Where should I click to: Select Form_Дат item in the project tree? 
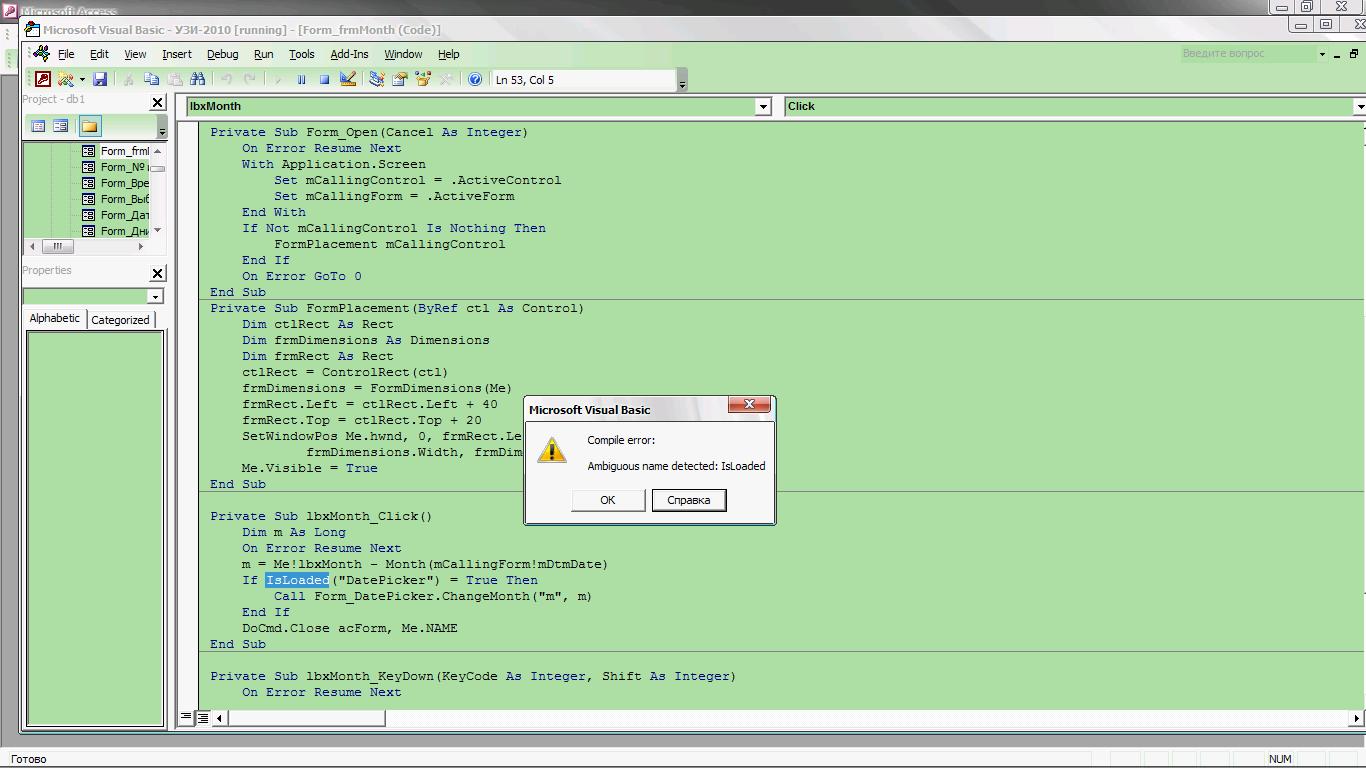click(x=124, y=215)
